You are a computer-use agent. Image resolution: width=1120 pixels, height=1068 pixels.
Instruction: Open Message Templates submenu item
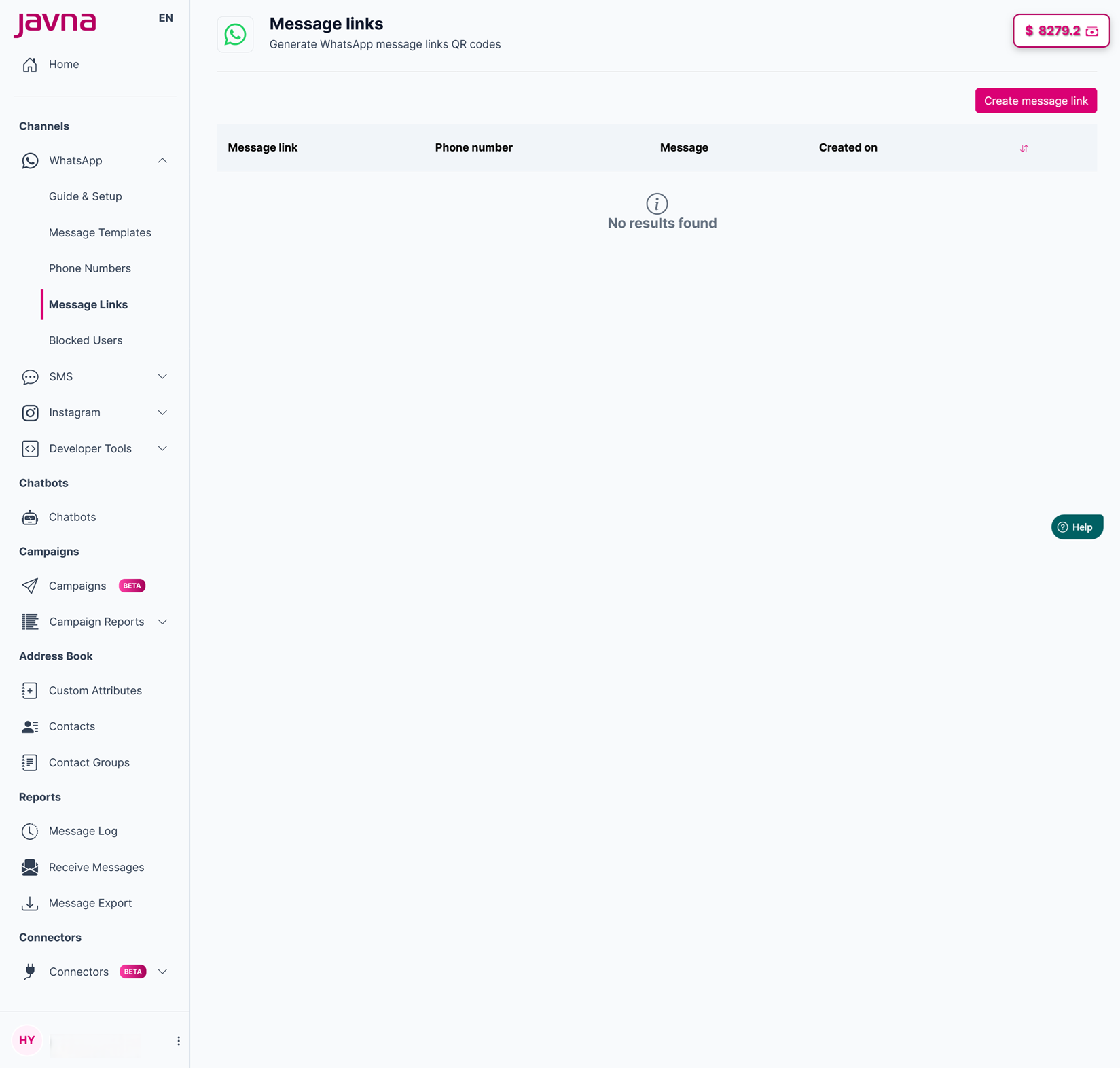point(100,233)
